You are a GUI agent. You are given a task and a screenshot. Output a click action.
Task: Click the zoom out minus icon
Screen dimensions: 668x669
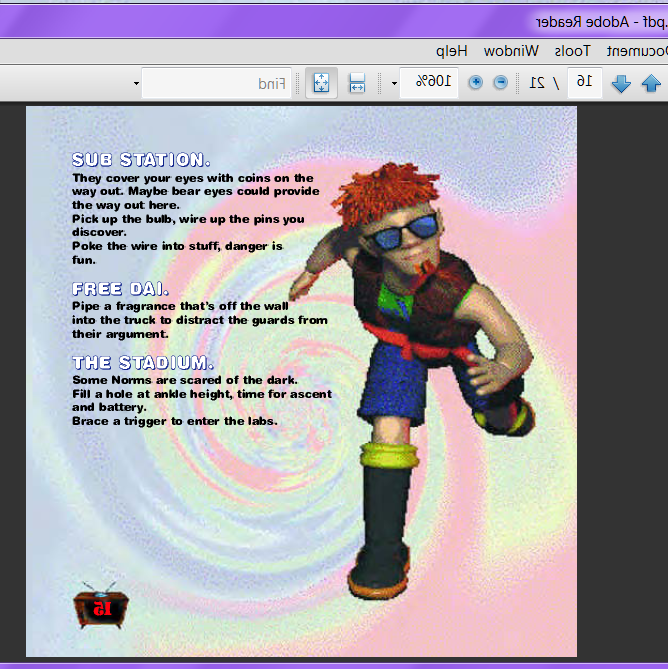[500, 82]
